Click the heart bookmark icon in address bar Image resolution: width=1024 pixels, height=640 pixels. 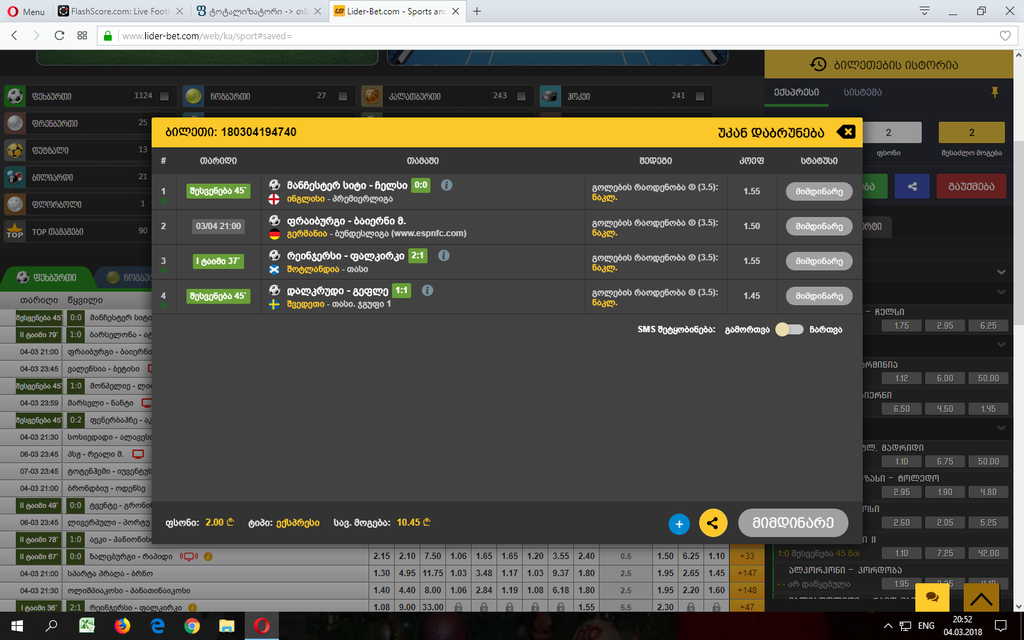[1005, 36]
